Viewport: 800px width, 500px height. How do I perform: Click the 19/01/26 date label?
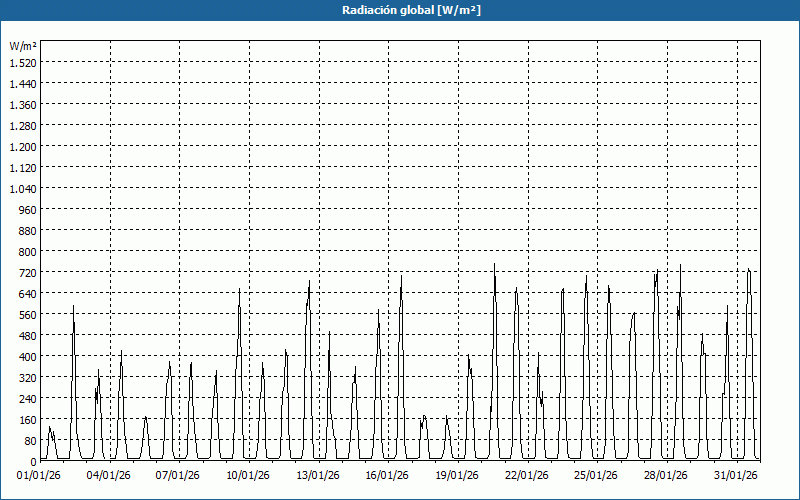(459, 475)
